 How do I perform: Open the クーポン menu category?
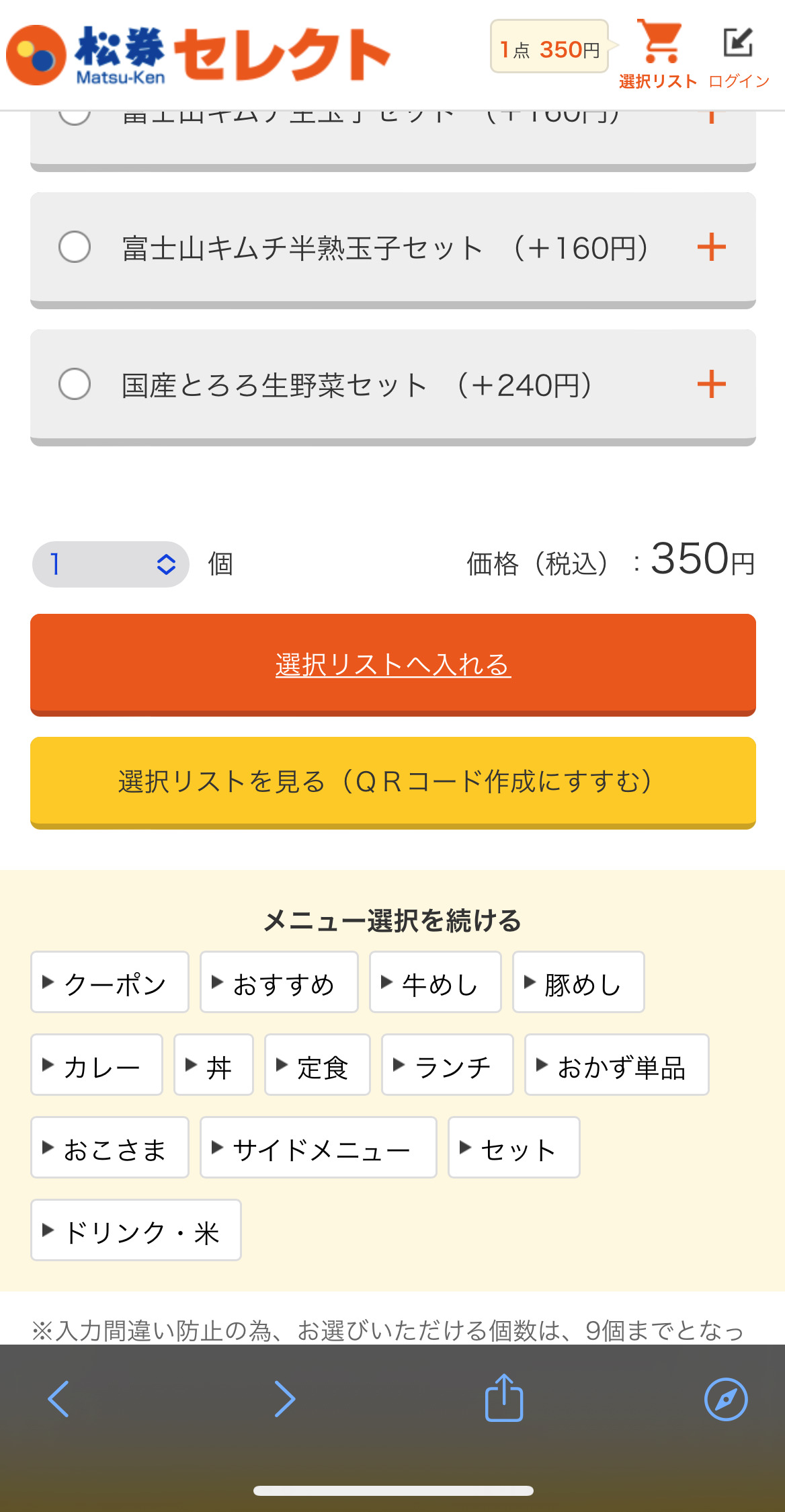click(x=110, y=982)
